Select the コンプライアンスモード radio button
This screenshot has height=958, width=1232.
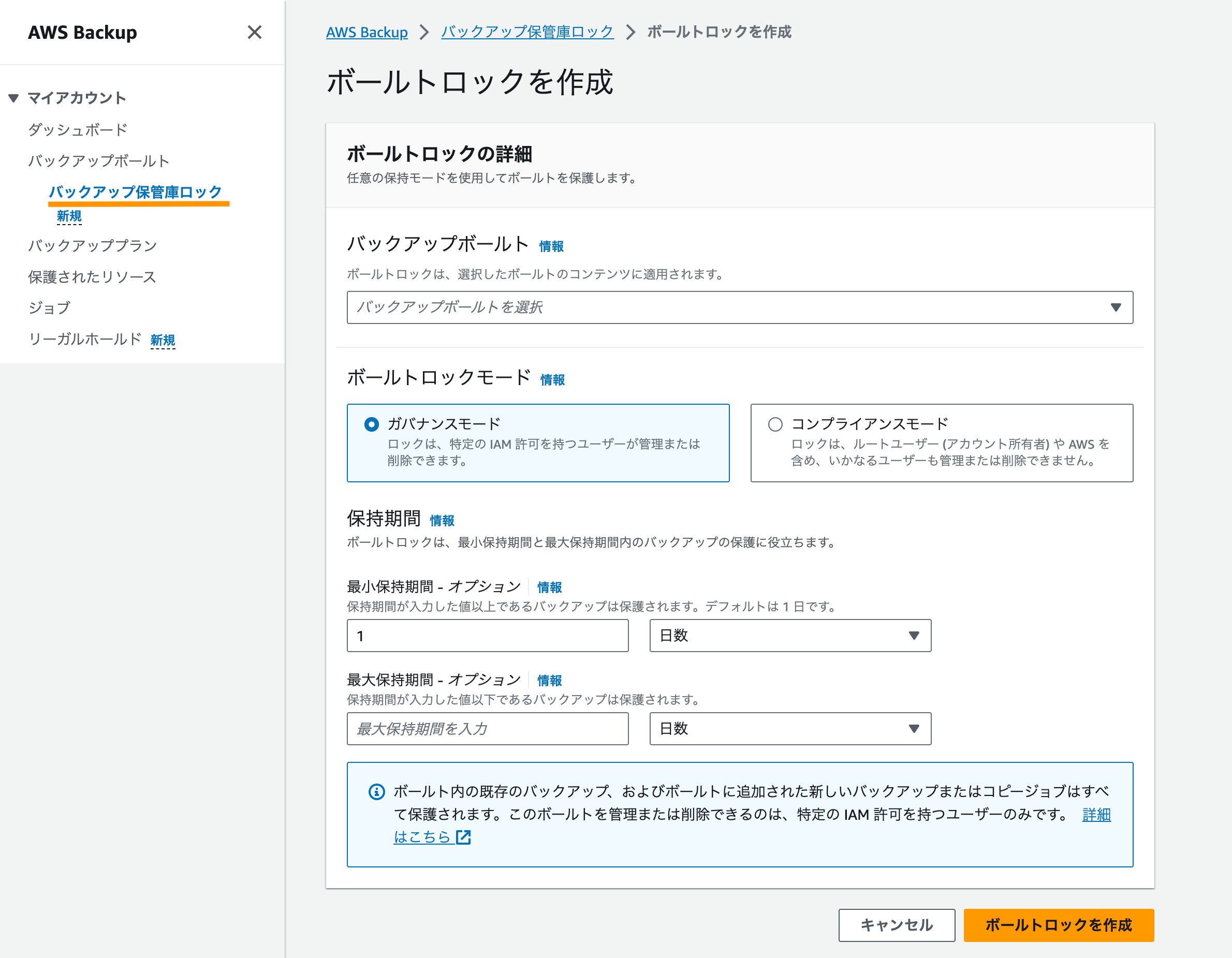point(775,424)
